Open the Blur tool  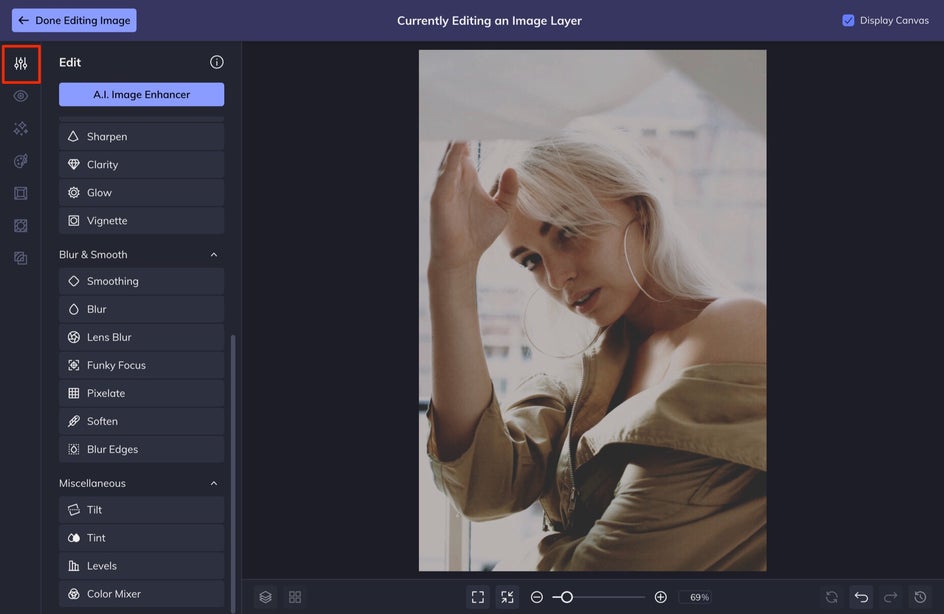click(141, 309)
